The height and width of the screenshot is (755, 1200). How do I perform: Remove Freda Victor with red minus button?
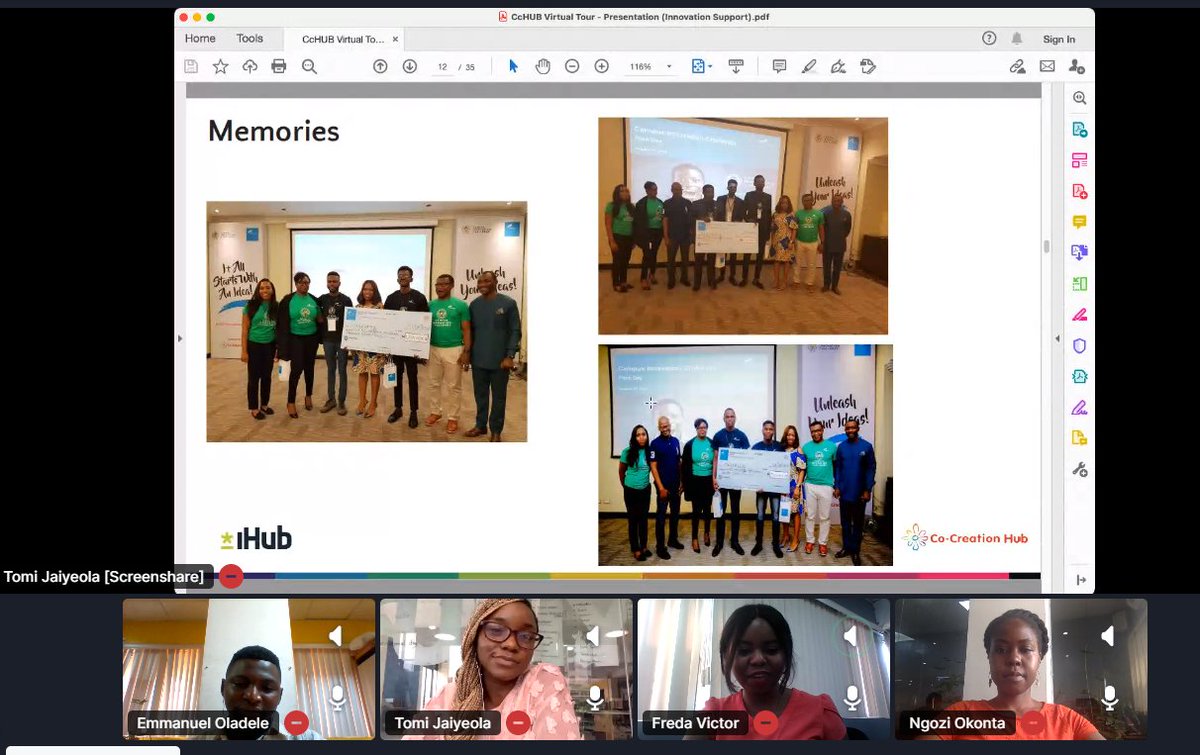766,722
